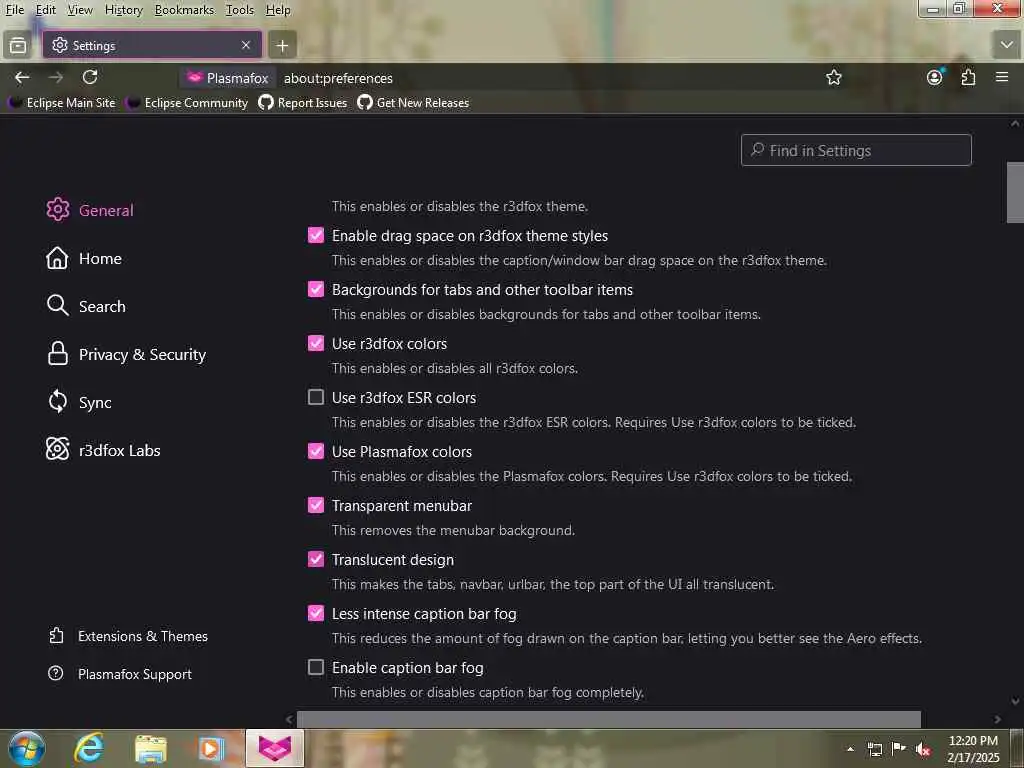Go back with the back arrow
The width and height of the screenshot is (1024, 768).
tap(22, 77)
